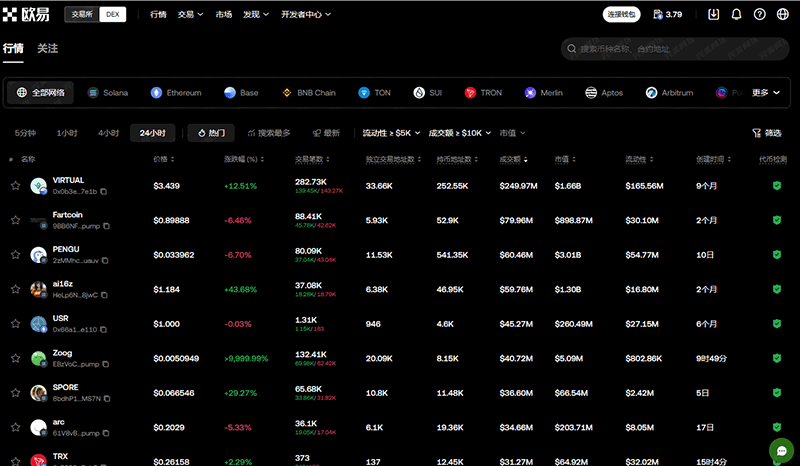Open language globe icon
Viewport: 800px width, 466px height.
[783, 14]
